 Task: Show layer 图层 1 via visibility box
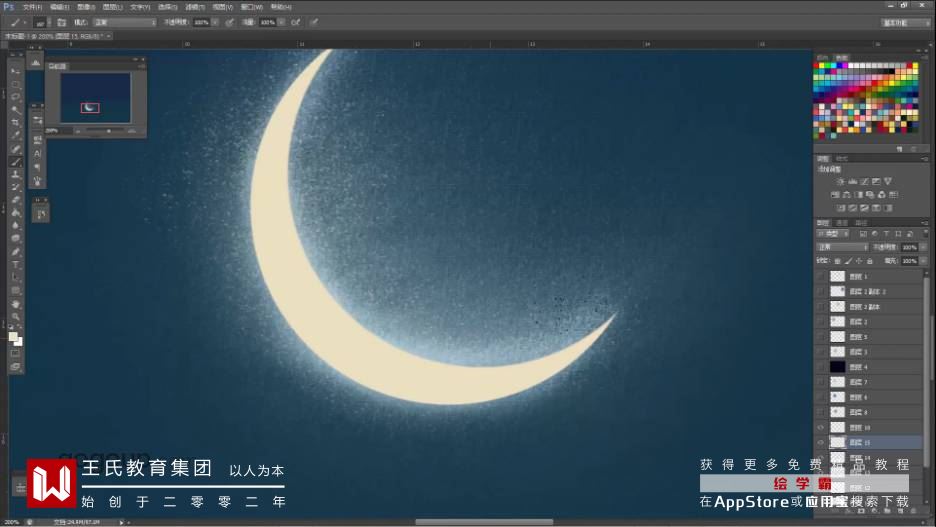[x=821, y=276]
